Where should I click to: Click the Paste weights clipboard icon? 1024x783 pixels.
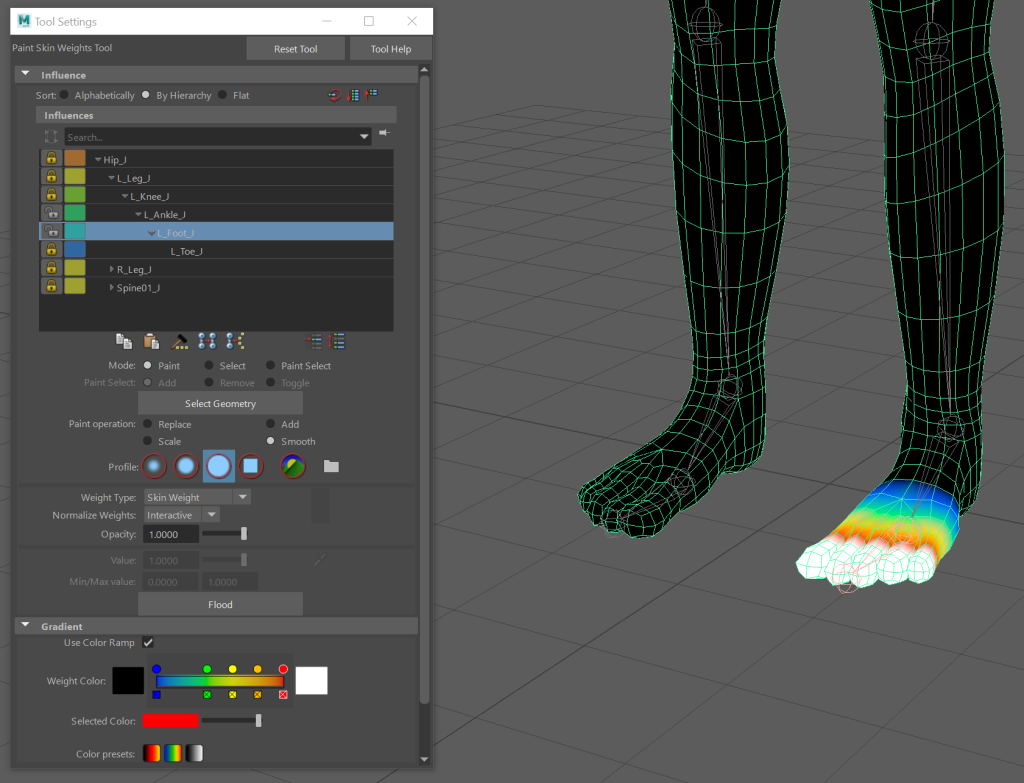click(x=151, y=341)
